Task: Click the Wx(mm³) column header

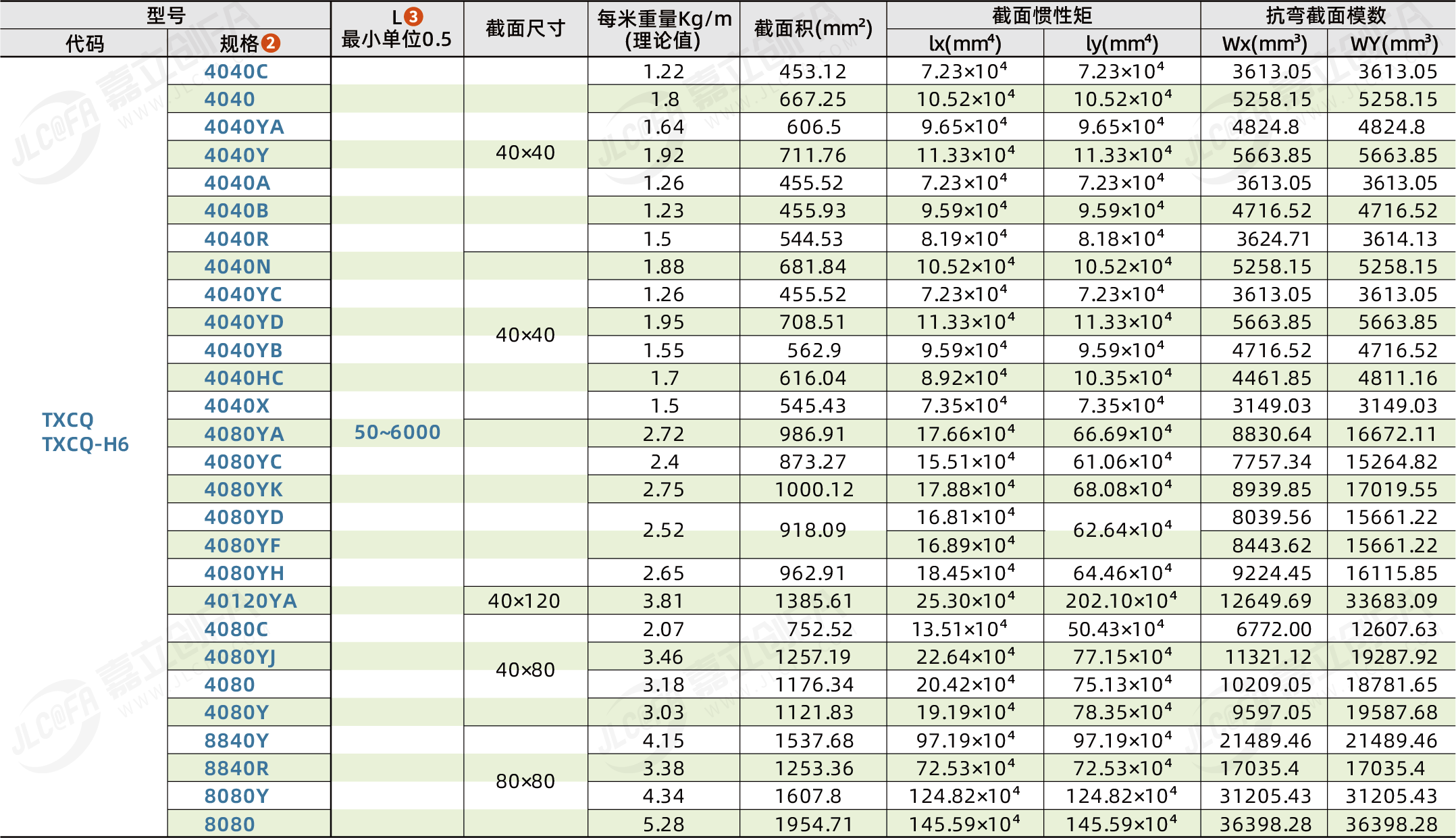Action: tap(1264, 44)
